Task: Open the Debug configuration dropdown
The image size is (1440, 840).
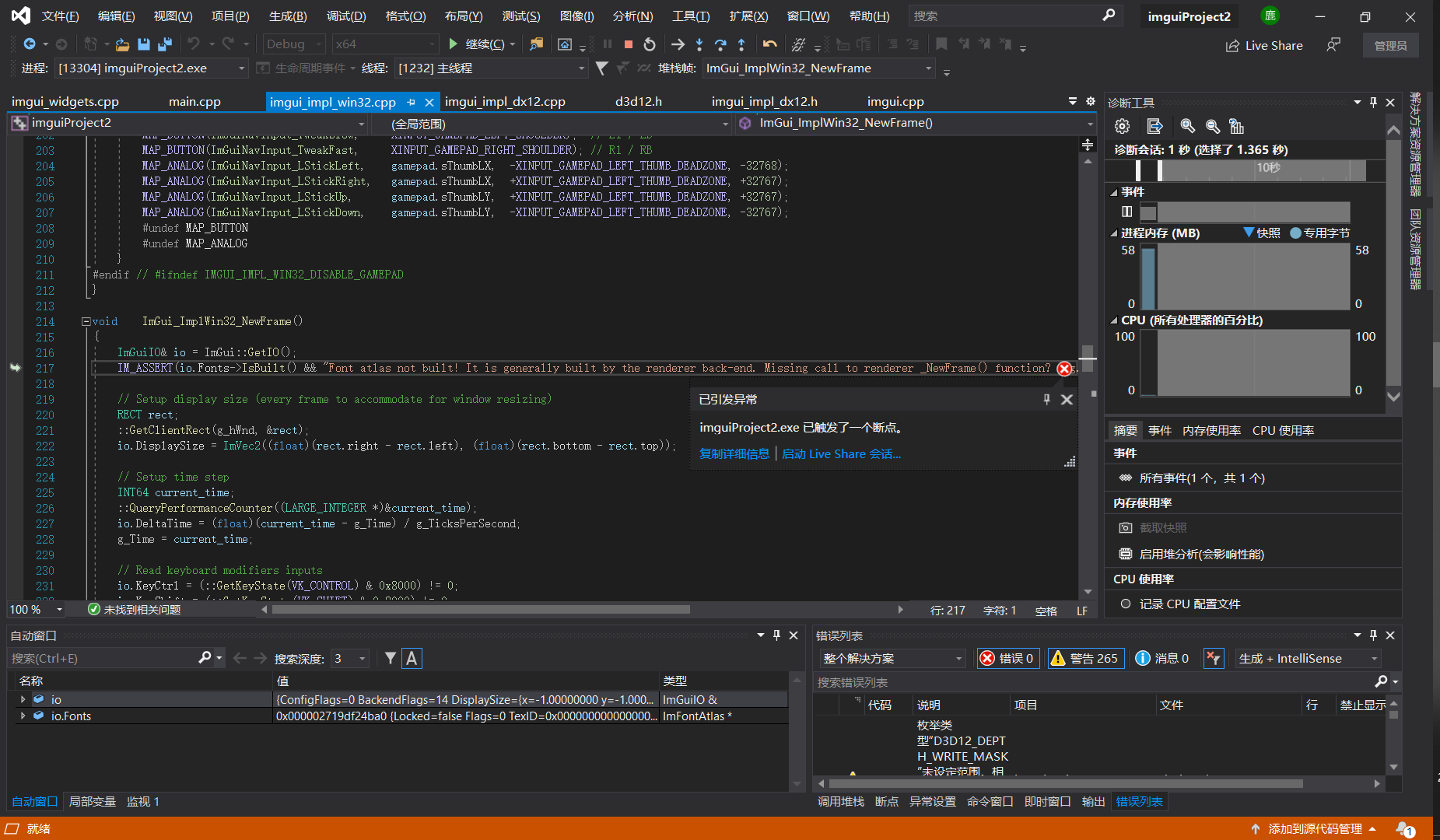Action: click(x=293, y=44)
